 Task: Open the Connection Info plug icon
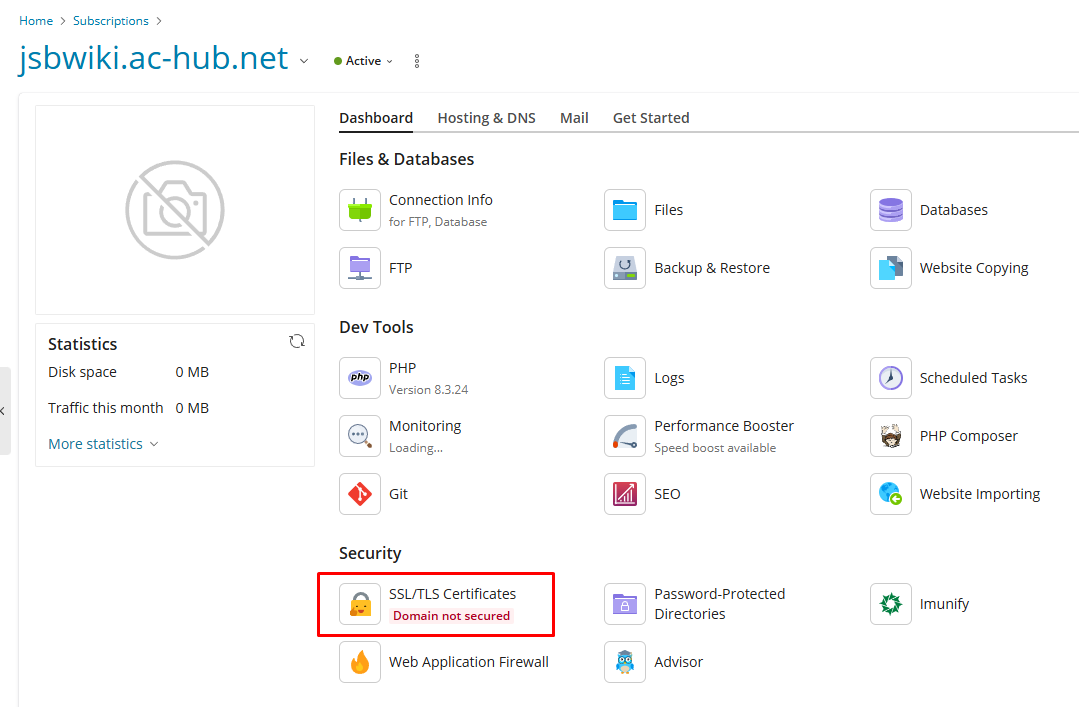click(x=359, y=210)
